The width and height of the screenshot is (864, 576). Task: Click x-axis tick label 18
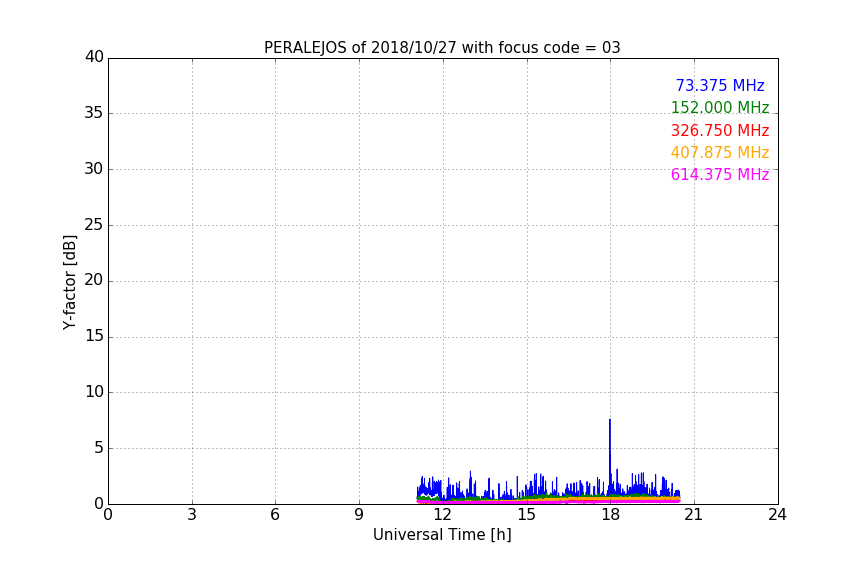coord(611,515)
